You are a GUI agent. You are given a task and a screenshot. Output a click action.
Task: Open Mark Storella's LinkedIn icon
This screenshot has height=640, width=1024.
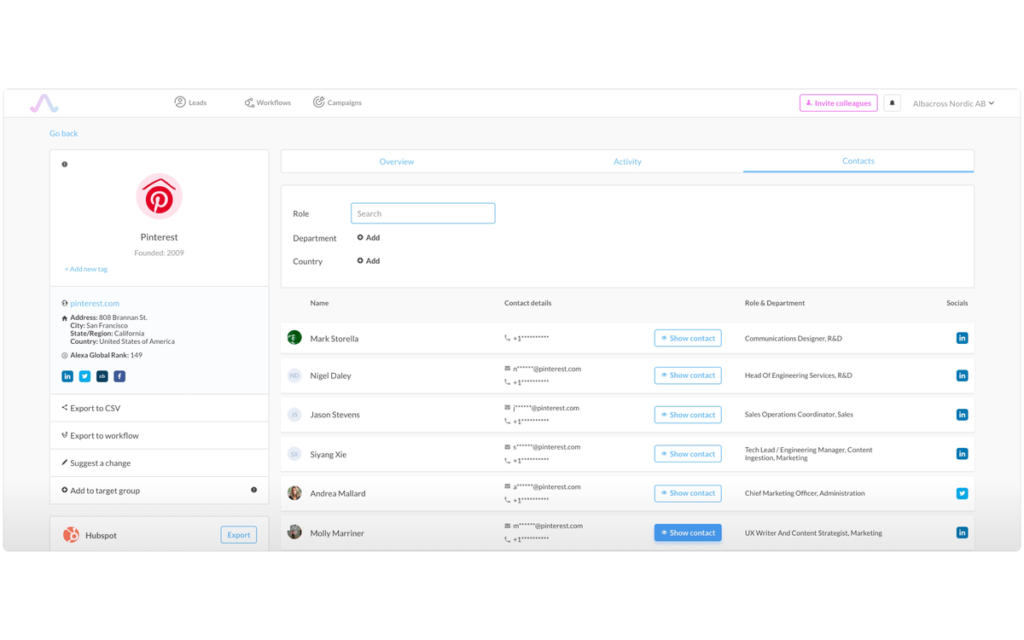[962, 338]
